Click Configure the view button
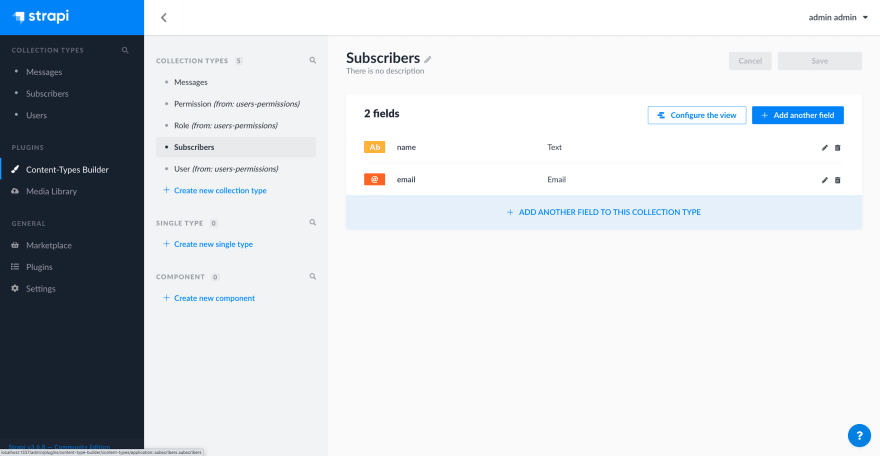 coord(697,115)
